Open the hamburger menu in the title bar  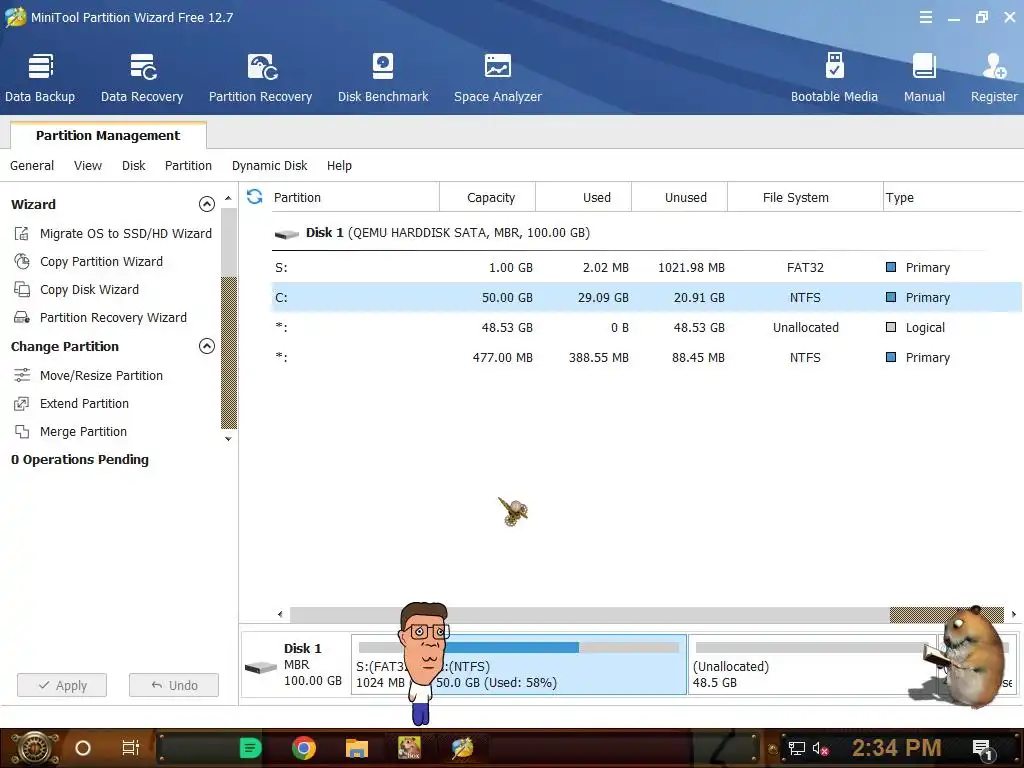(x=925, y=18)
